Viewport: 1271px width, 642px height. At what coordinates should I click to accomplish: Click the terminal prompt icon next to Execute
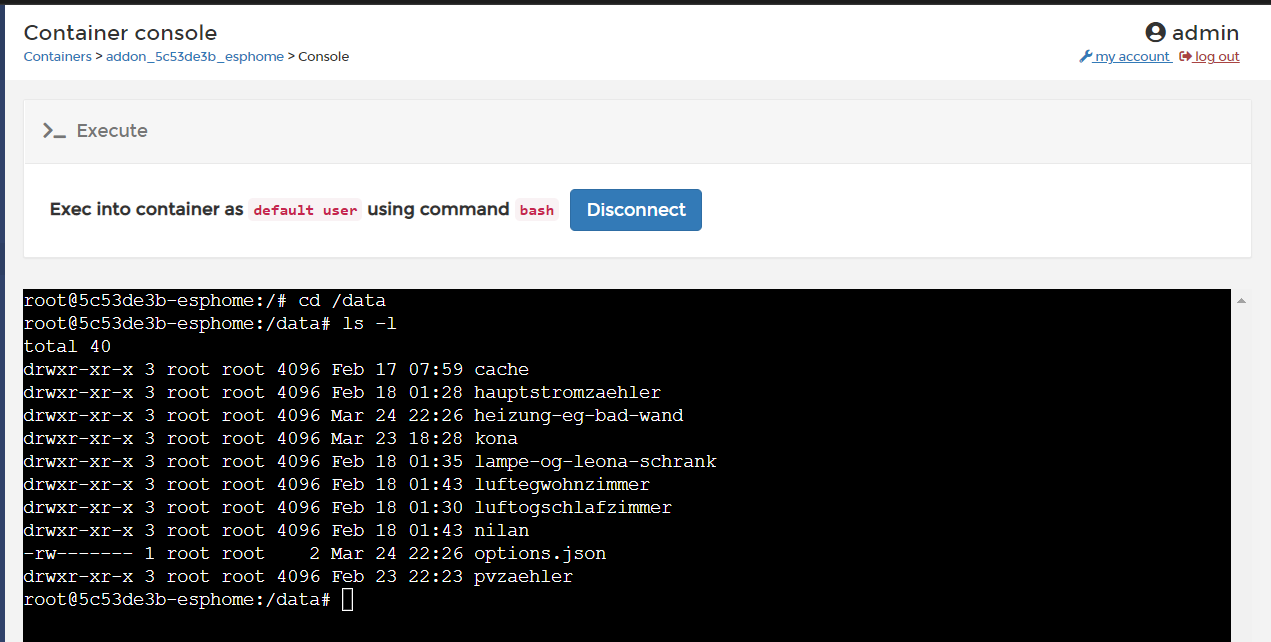coord(54,130)
